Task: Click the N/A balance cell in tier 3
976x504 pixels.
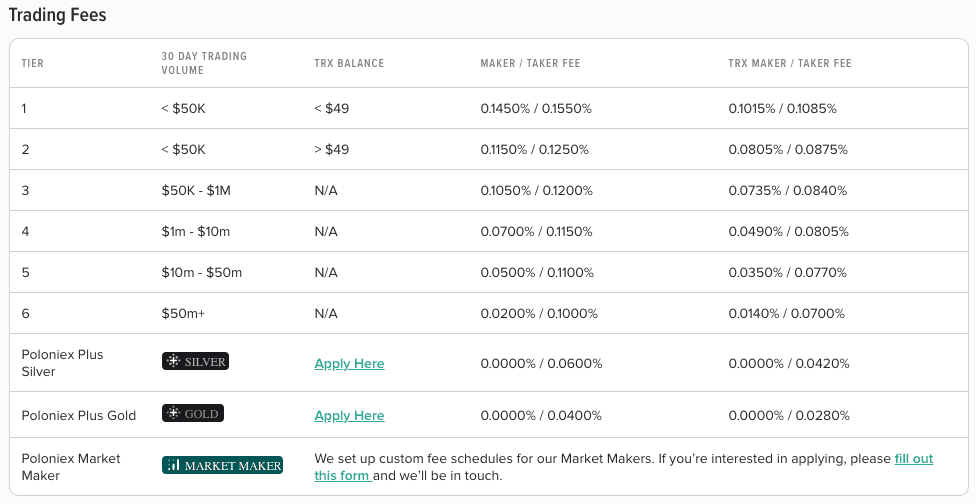Action: (326, 190)
